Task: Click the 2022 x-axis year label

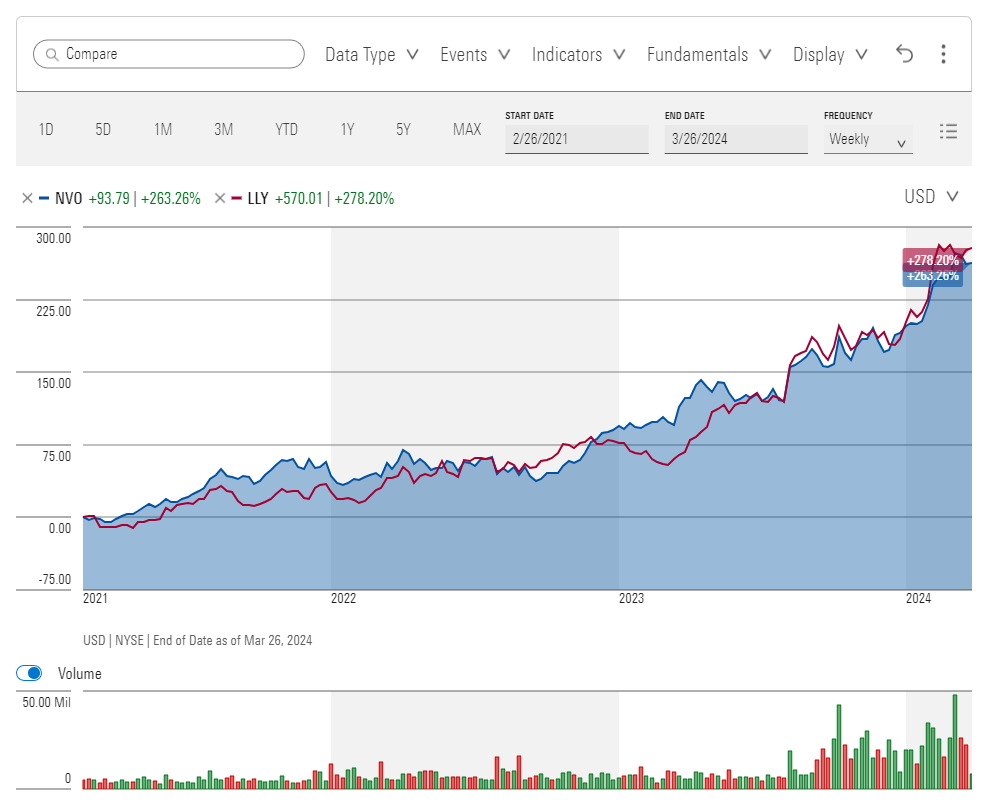Action: click(343, 598)
